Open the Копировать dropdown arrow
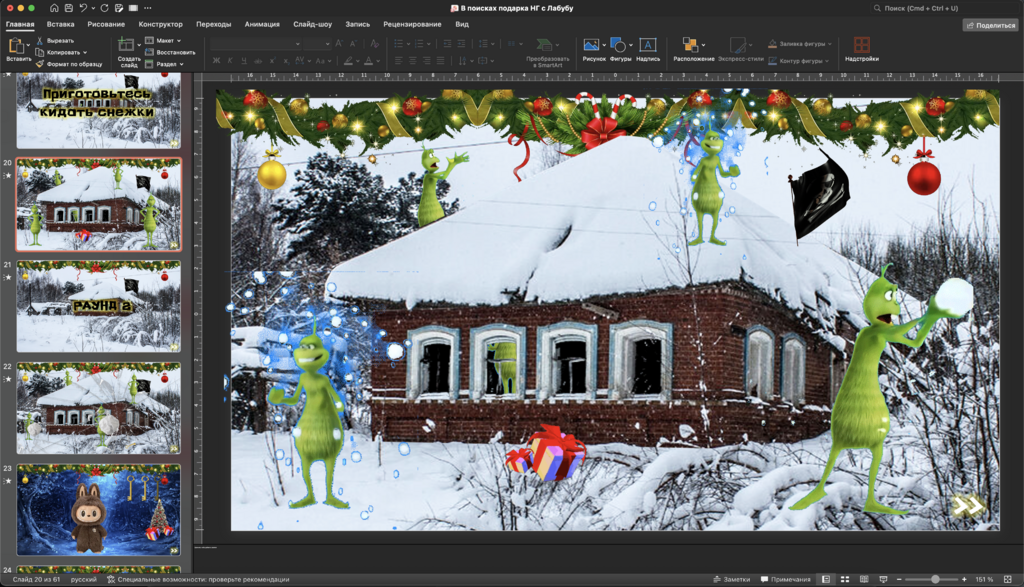Viewport: 1024px width, 587px height. [x=85, y=52]
